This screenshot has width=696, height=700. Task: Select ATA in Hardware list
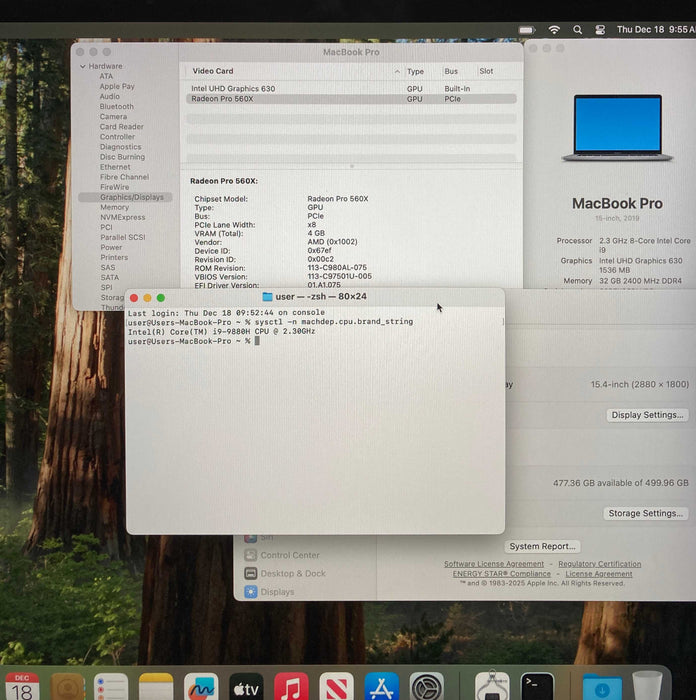click(106, 76)
